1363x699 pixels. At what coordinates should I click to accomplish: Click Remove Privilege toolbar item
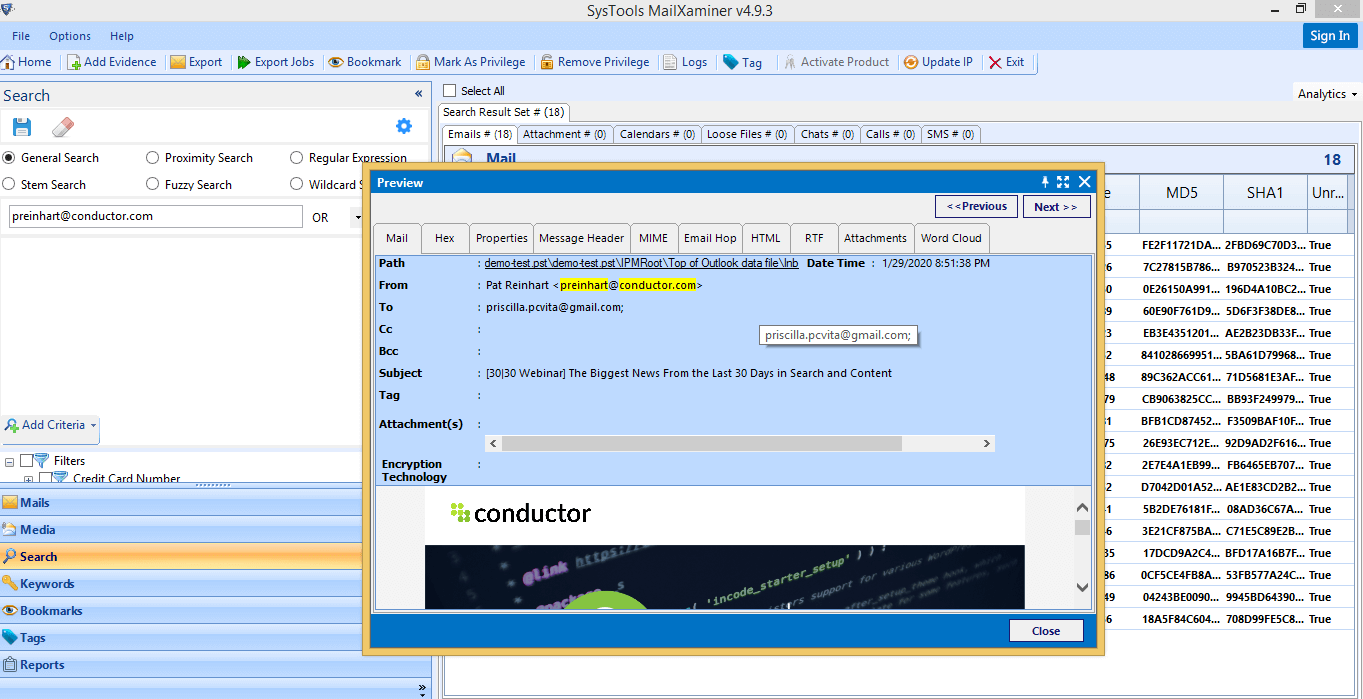point(595,62)
